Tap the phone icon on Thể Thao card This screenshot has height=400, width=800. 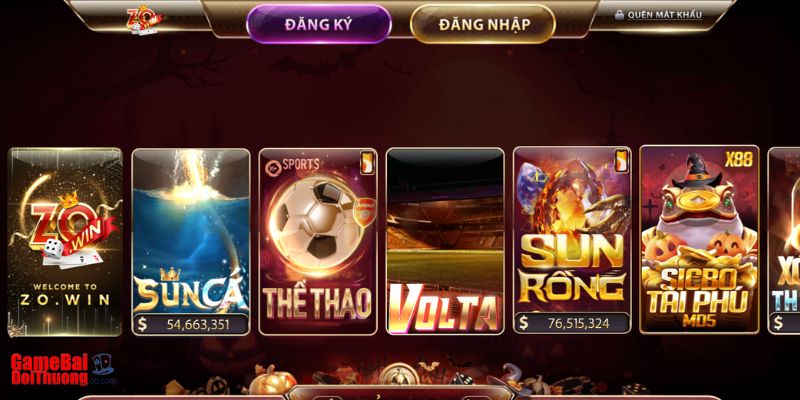tap(367, 162)
